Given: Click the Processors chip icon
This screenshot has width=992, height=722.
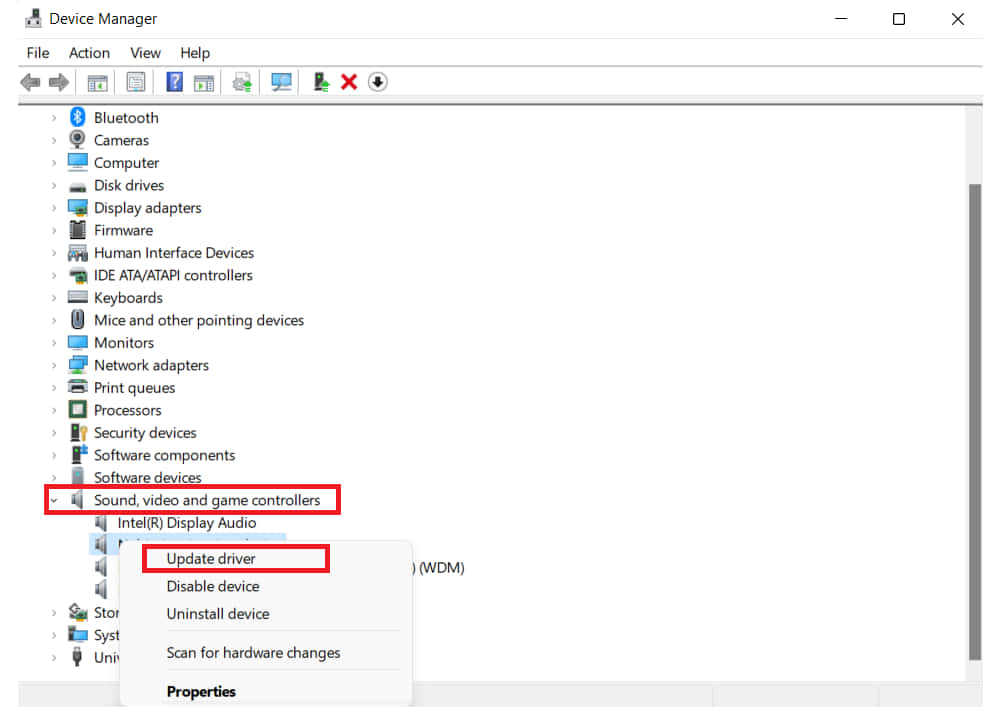Looking at the screenshot, I should tap(77, 410).
